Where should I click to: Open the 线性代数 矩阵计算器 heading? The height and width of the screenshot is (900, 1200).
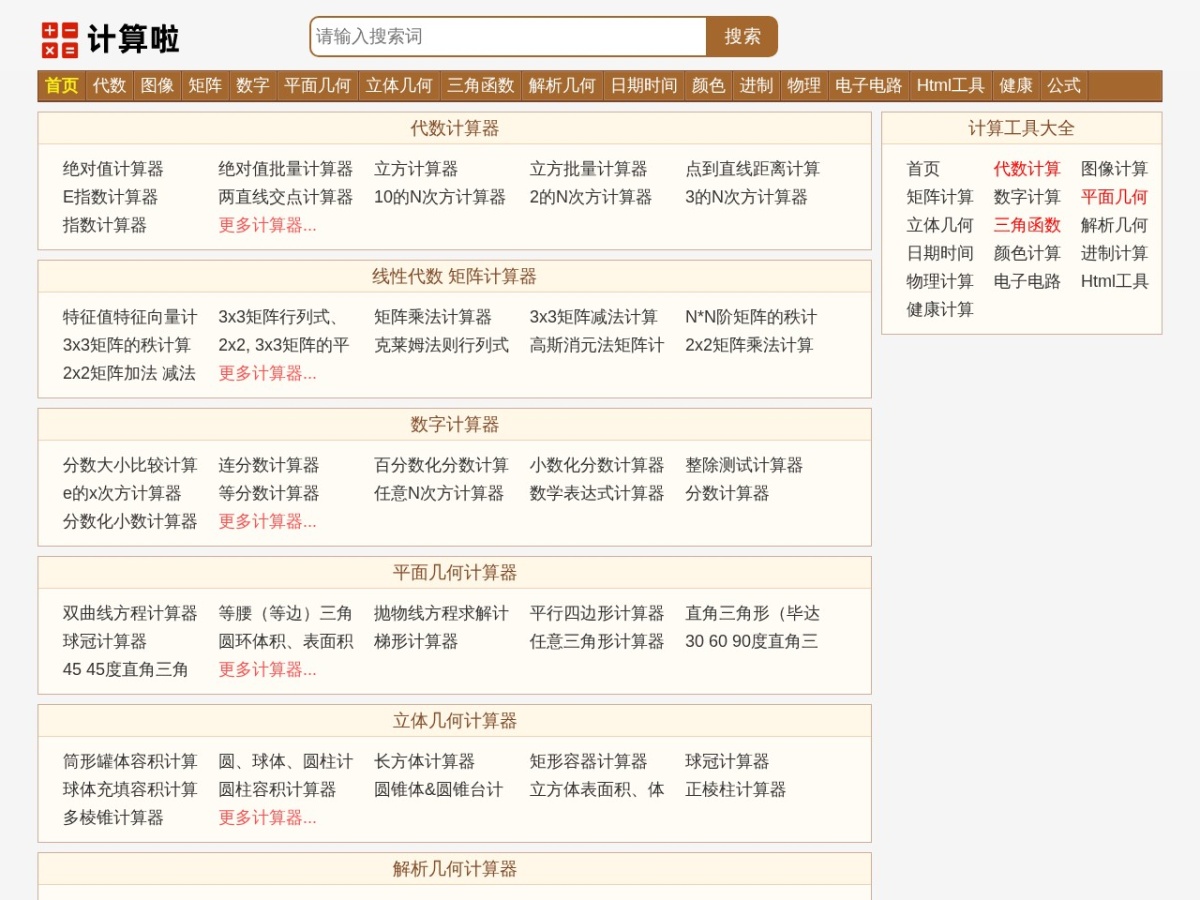(x=455, y=277)
